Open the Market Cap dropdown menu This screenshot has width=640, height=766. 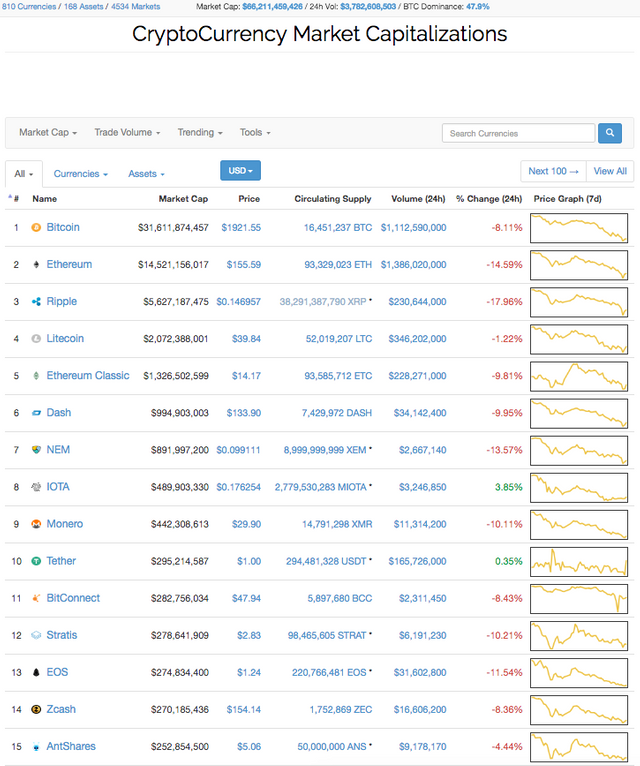[x=48, y=132]
